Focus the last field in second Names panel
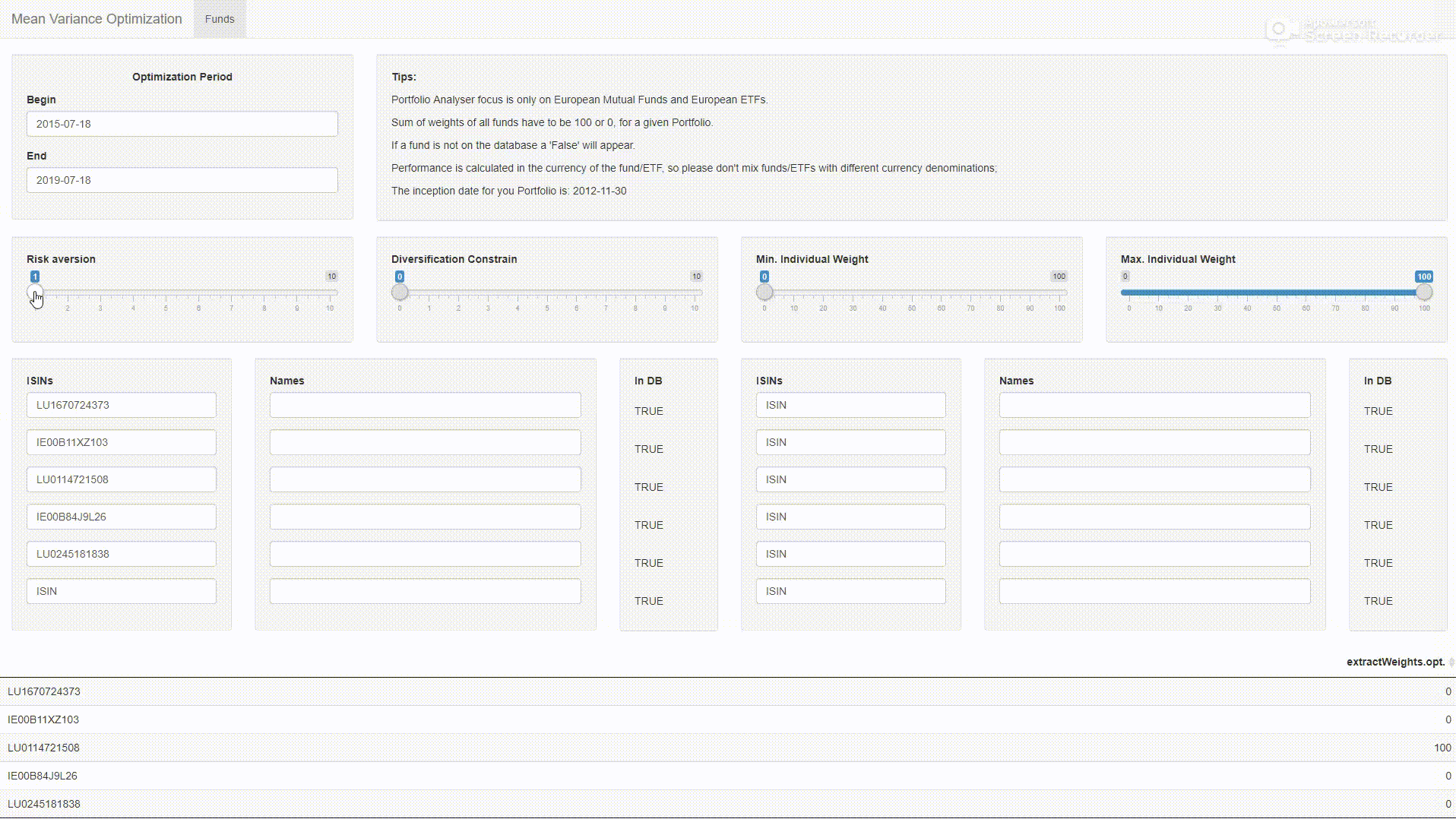Screen dimensions: 1456x819 (1155, 591)
